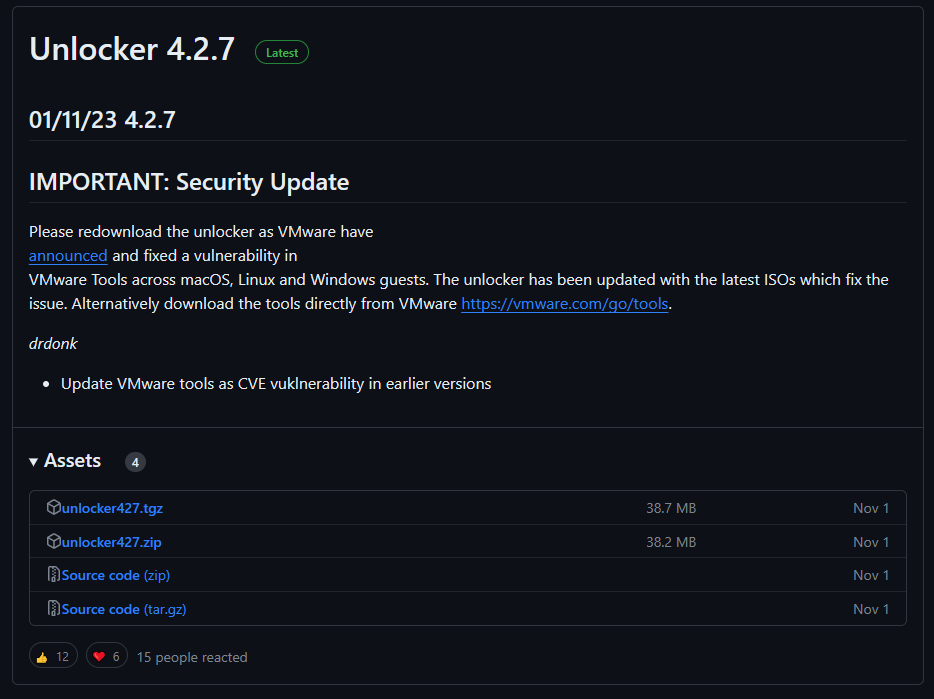Click the Nov 1 date for Source code (tar.gz)
The height and width of the screenshot is (699, 934).
coord(871,610)
